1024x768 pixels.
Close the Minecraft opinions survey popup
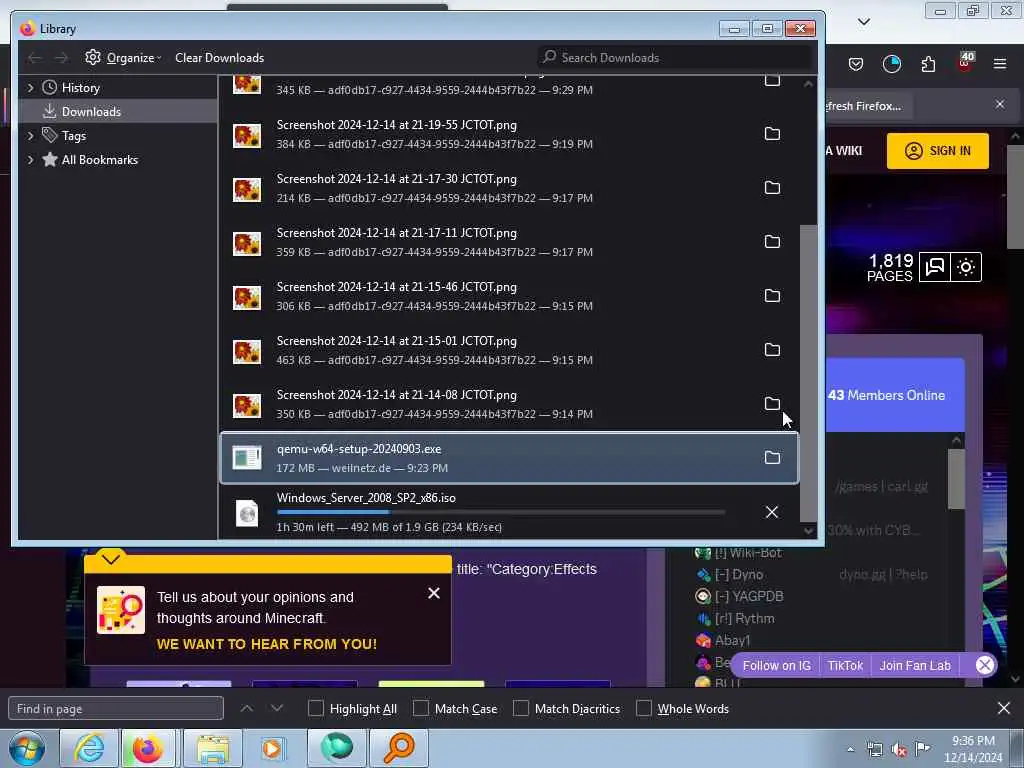click(434, 593)
